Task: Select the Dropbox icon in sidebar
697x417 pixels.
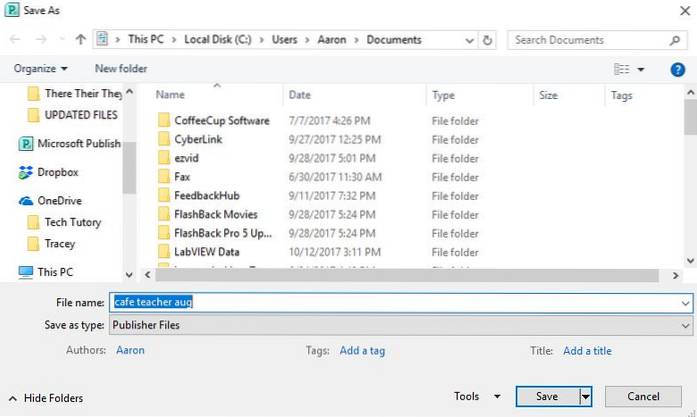Action: tap(27, 172)
